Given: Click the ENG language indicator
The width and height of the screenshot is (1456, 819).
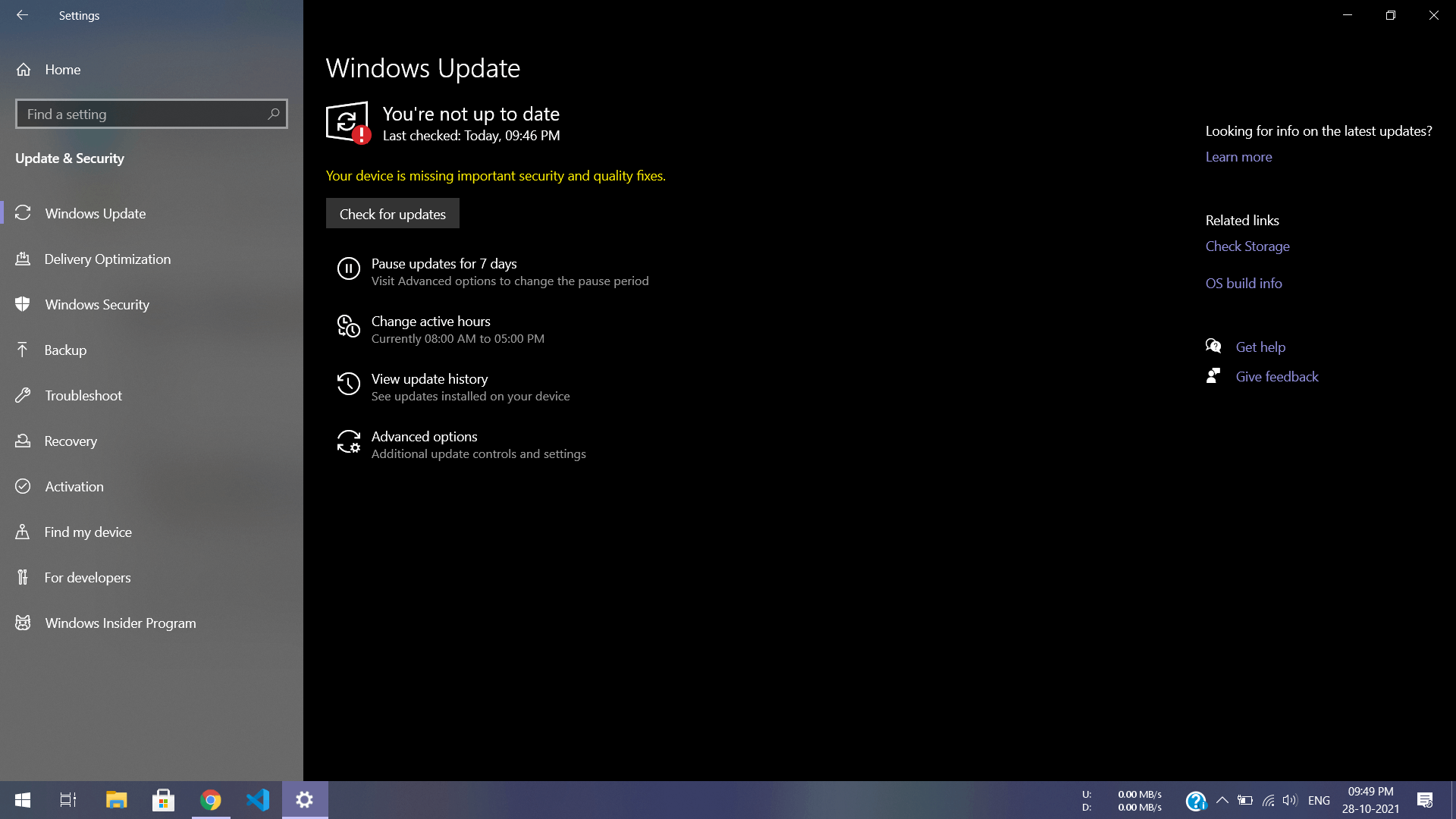Looking at the screenshot, I should coord(1319,800).
